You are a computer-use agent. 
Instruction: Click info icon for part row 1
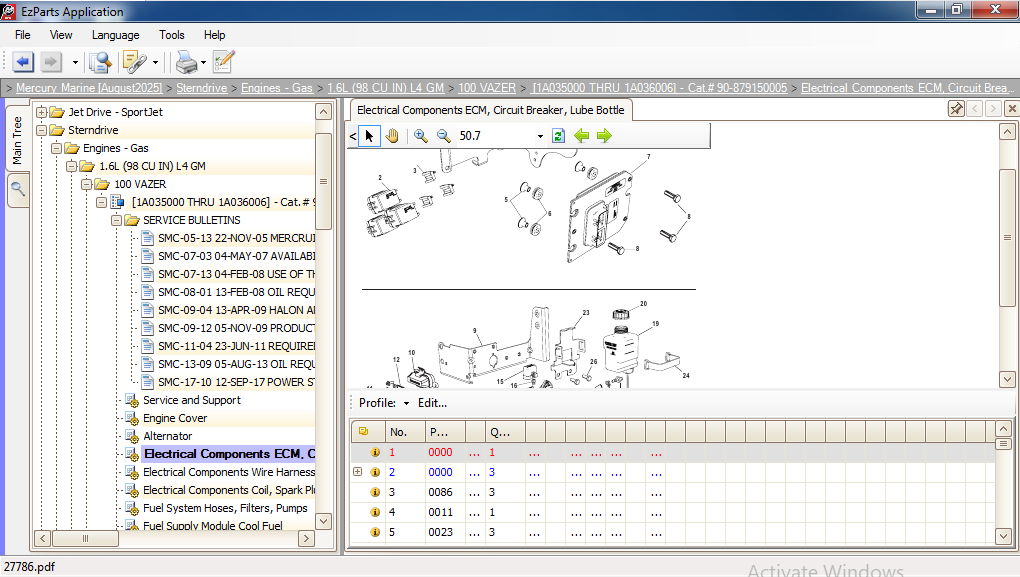375,452
